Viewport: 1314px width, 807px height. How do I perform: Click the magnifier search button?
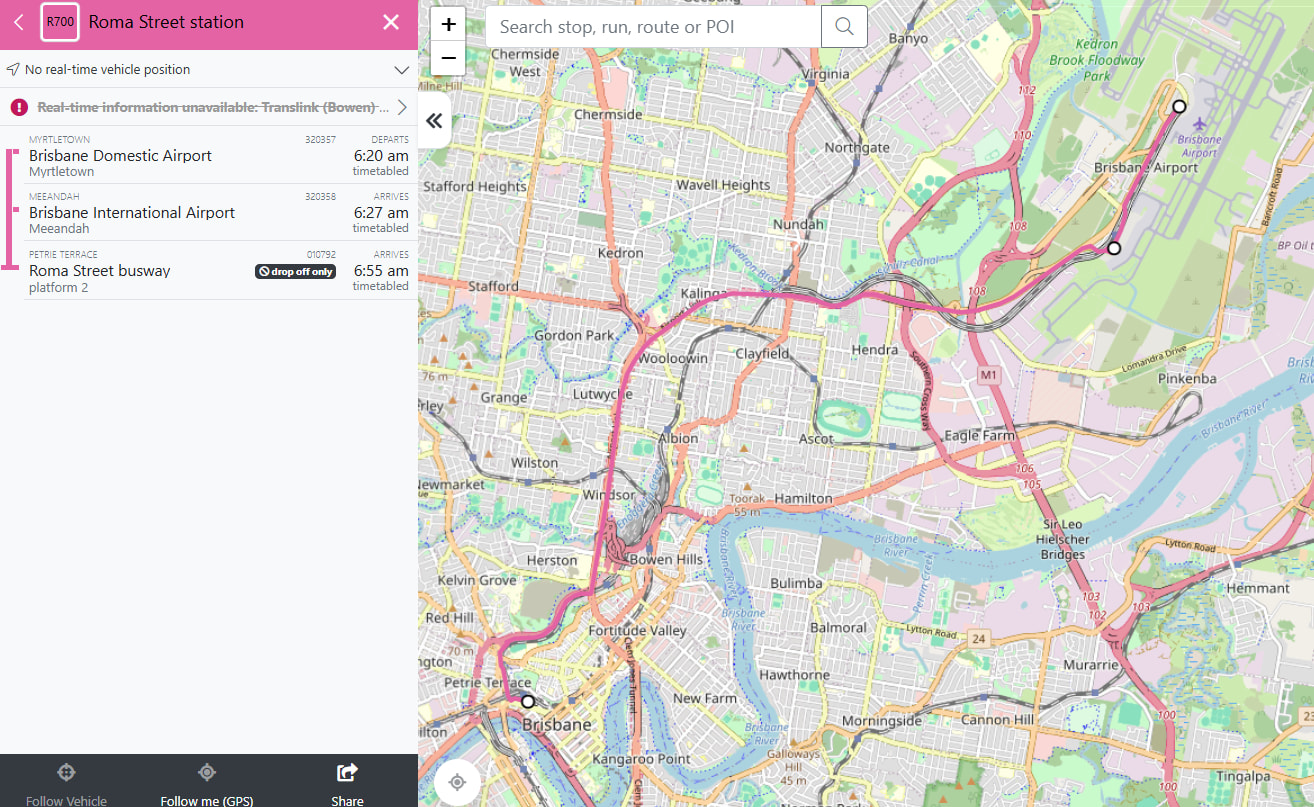(844, 27)
